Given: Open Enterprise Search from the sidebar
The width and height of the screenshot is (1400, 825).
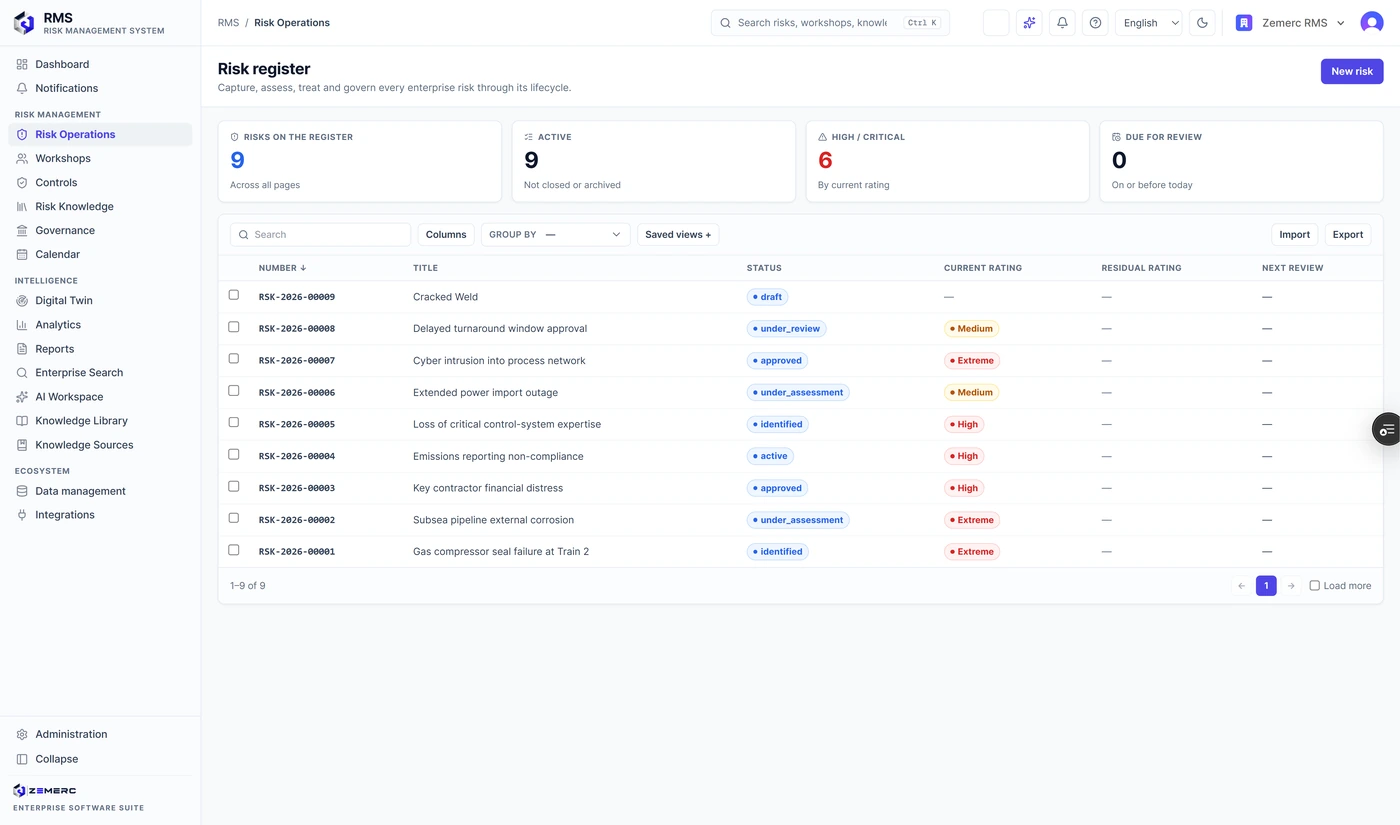Looking at the screenshot, I should [x=100, y=372].
